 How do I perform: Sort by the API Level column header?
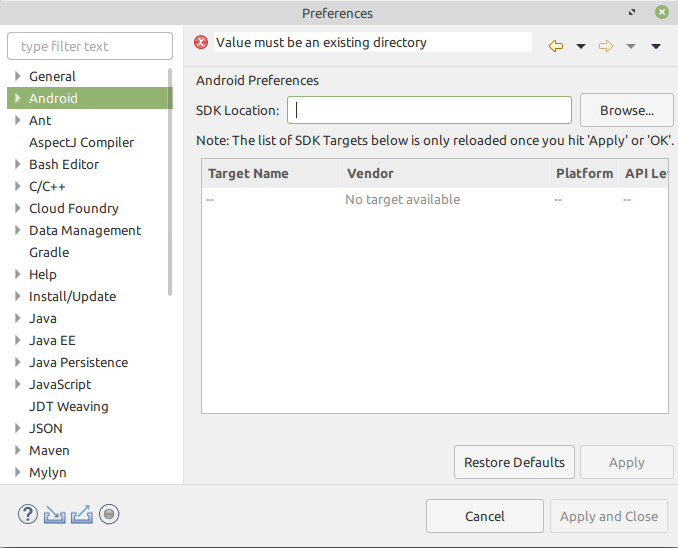tap(644, 173)
